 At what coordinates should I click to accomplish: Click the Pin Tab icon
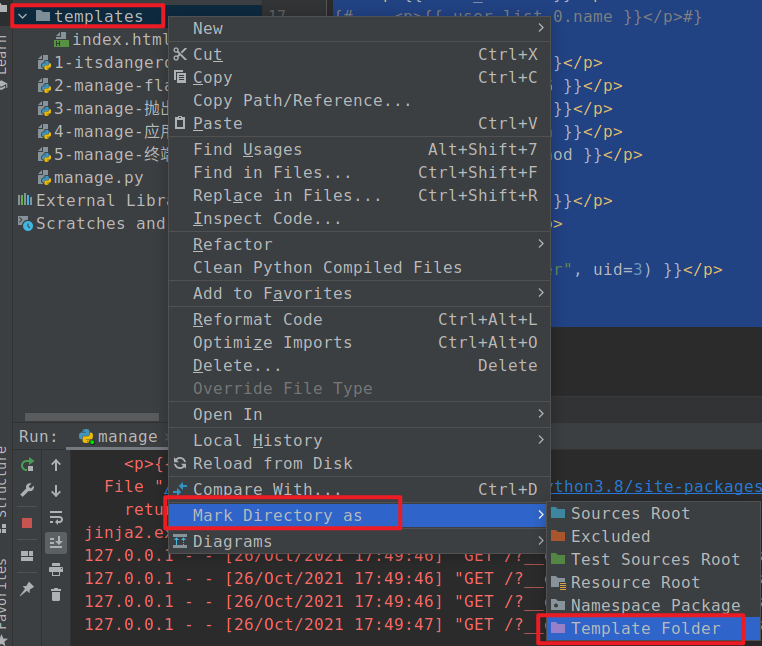point(27,589)
